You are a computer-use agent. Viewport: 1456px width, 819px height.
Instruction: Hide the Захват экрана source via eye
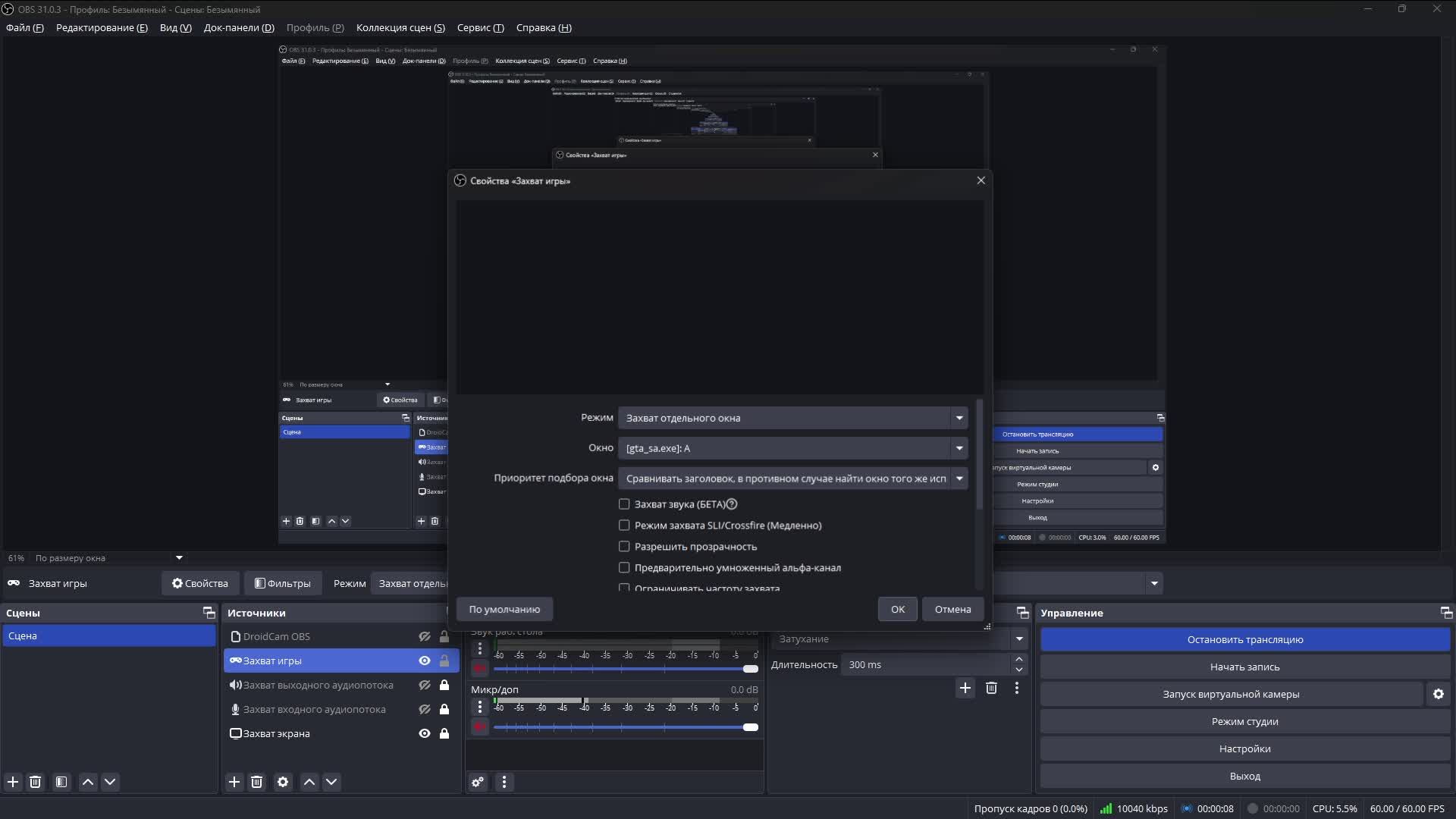425,733
